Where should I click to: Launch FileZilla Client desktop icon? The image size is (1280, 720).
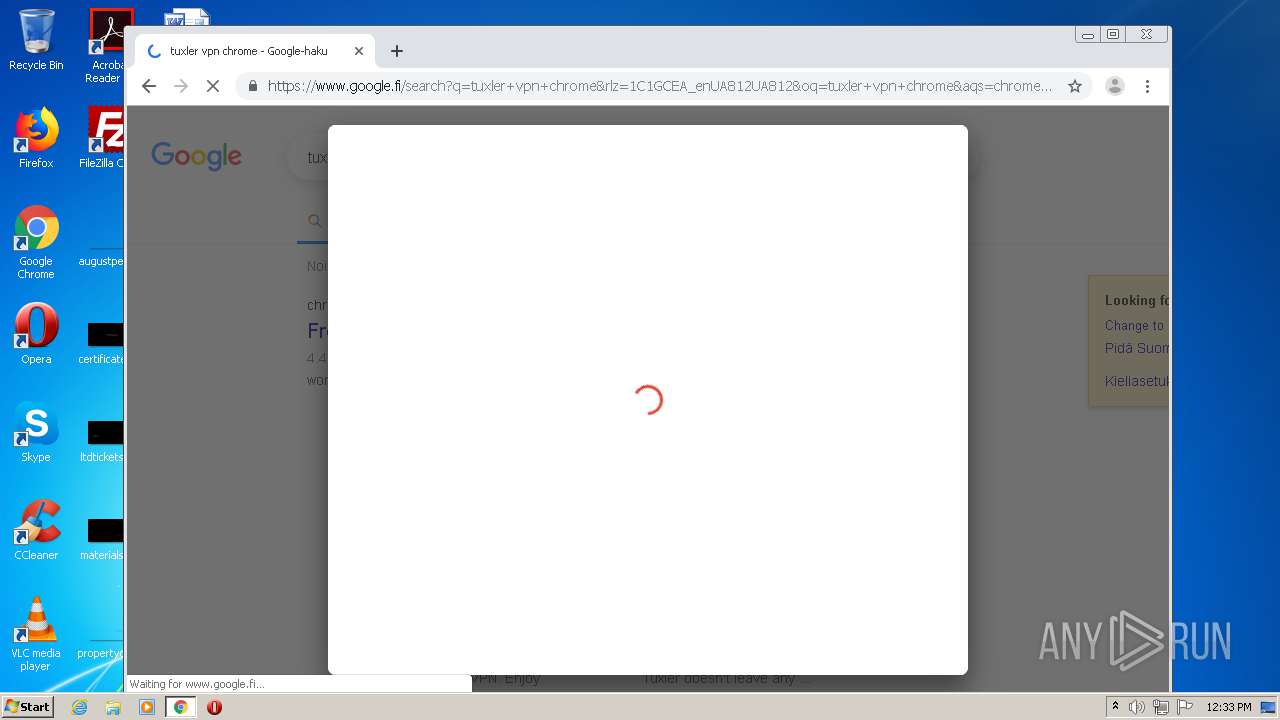pyautogui.click(x=102, y=138)
